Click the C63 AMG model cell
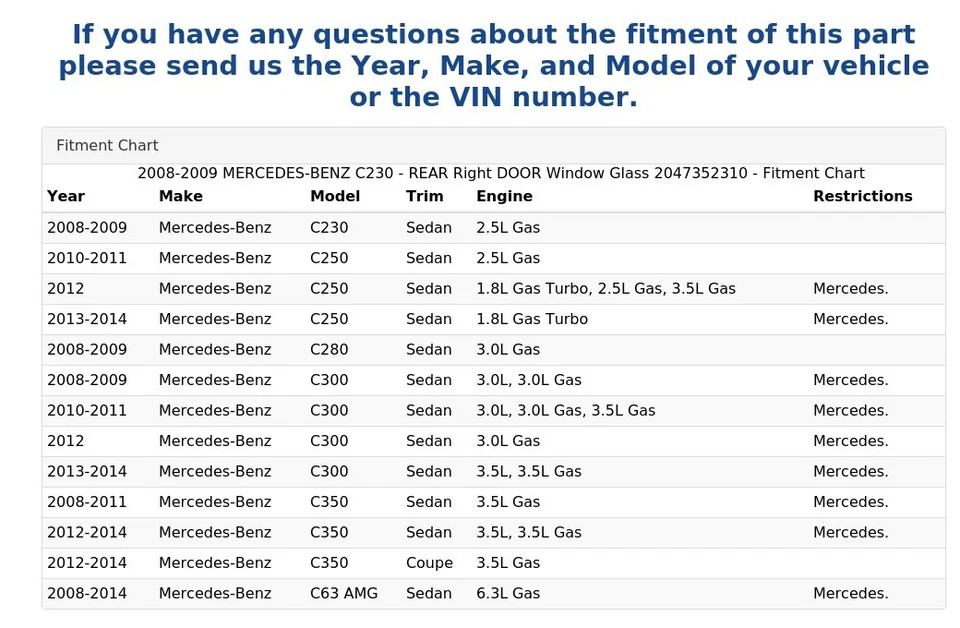 pos(344,593)
